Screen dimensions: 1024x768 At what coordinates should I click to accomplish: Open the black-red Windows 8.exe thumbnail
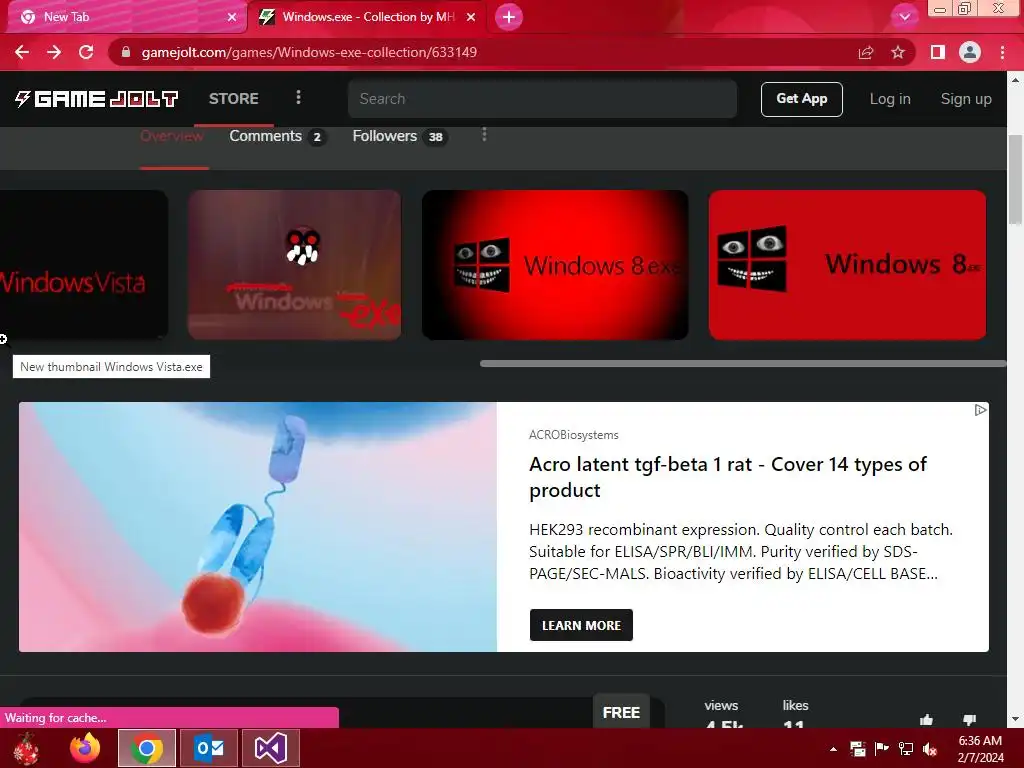[x=555, y=264]
